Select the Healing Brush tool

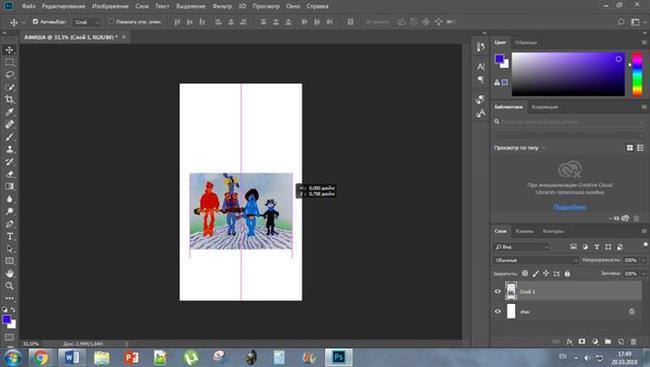[x=9, y=124]
